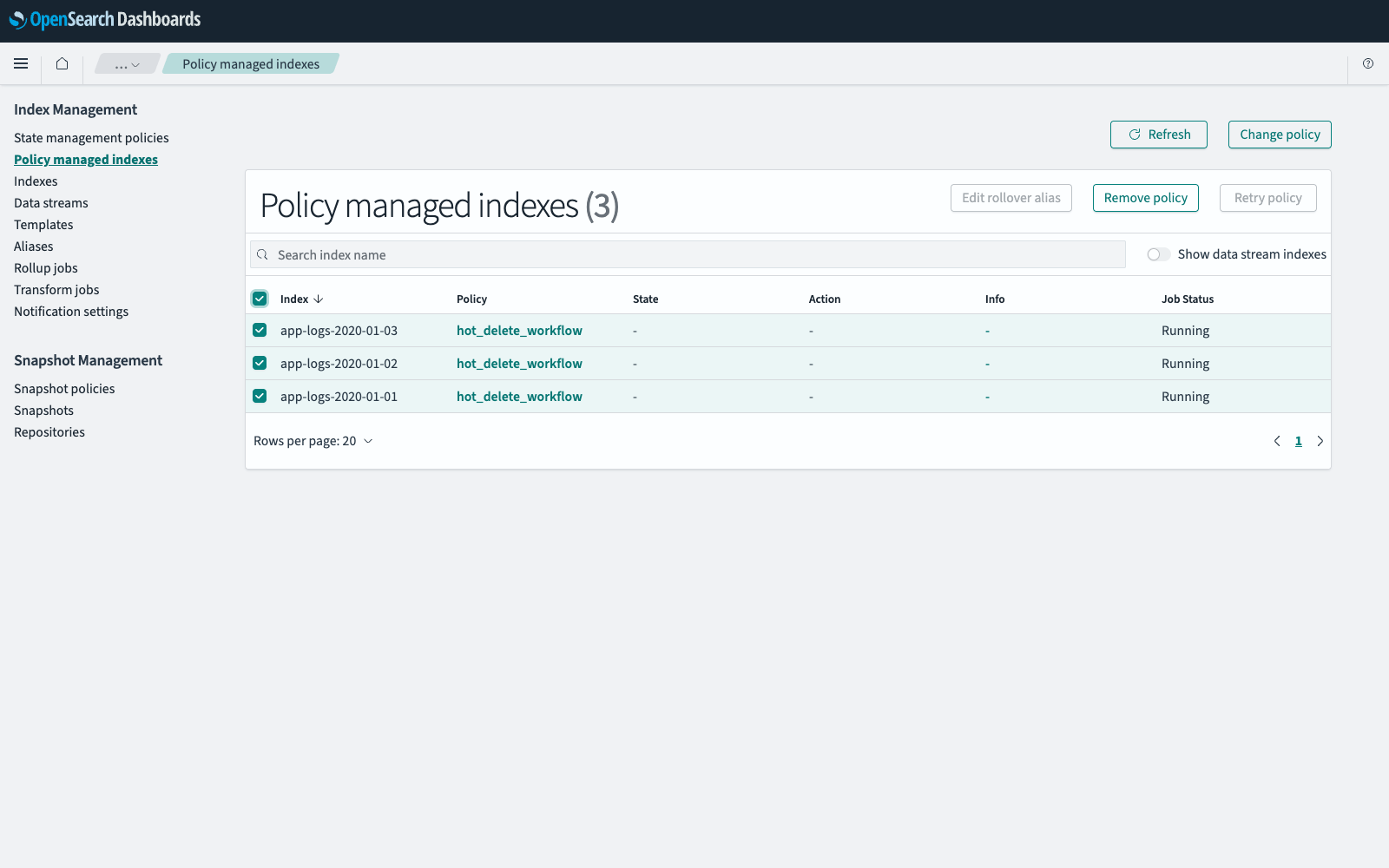Open Transform jobs in the sidebar
Viewport: 1389px width, 868px height.
coord(56,290)
